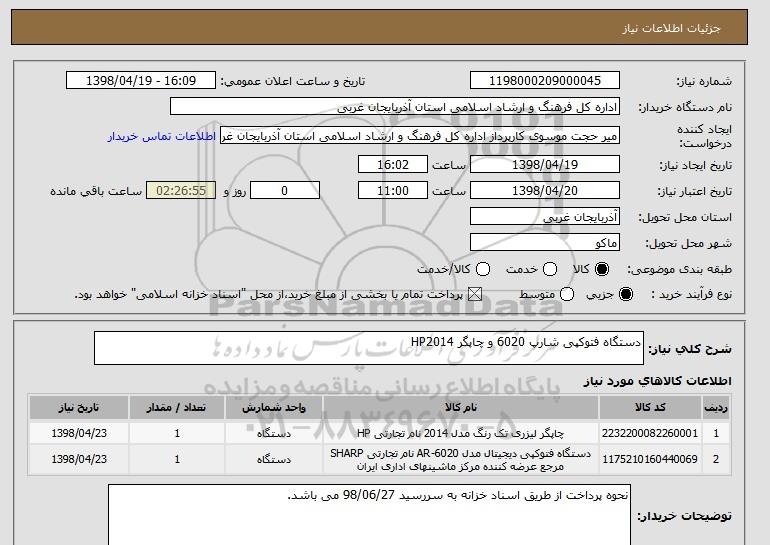Click the شرح کلی نیاز label

[690, 349]
